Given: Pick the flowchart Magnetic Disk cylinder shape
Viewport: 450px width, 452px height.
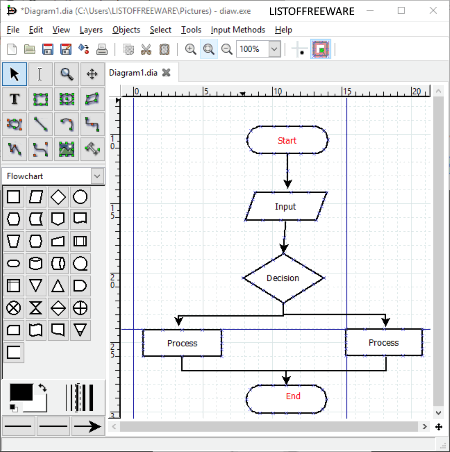Looking at the screenshot, I should [36, 263].
